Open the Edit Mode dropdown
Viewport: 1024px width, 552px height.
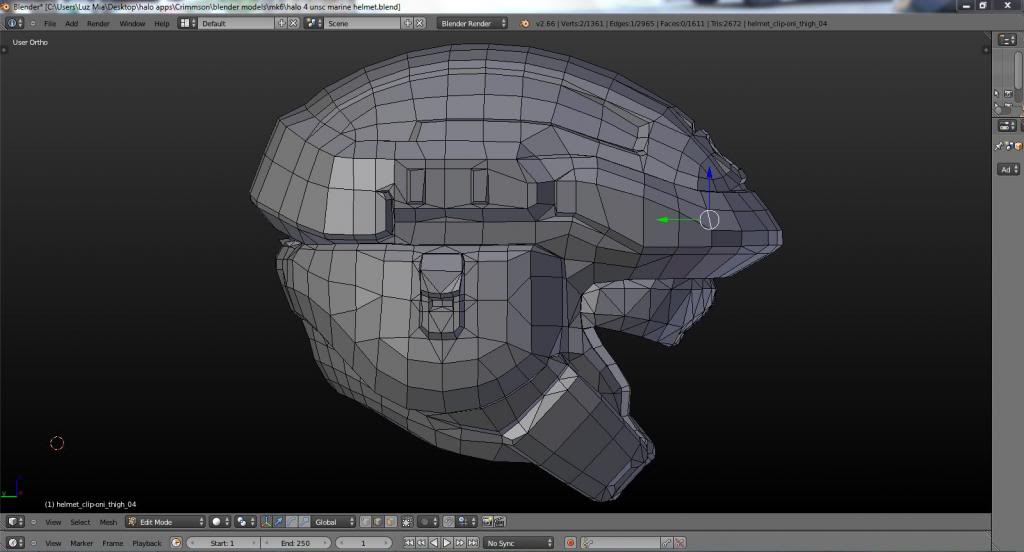pyautogui.click(x=165, y=522)
